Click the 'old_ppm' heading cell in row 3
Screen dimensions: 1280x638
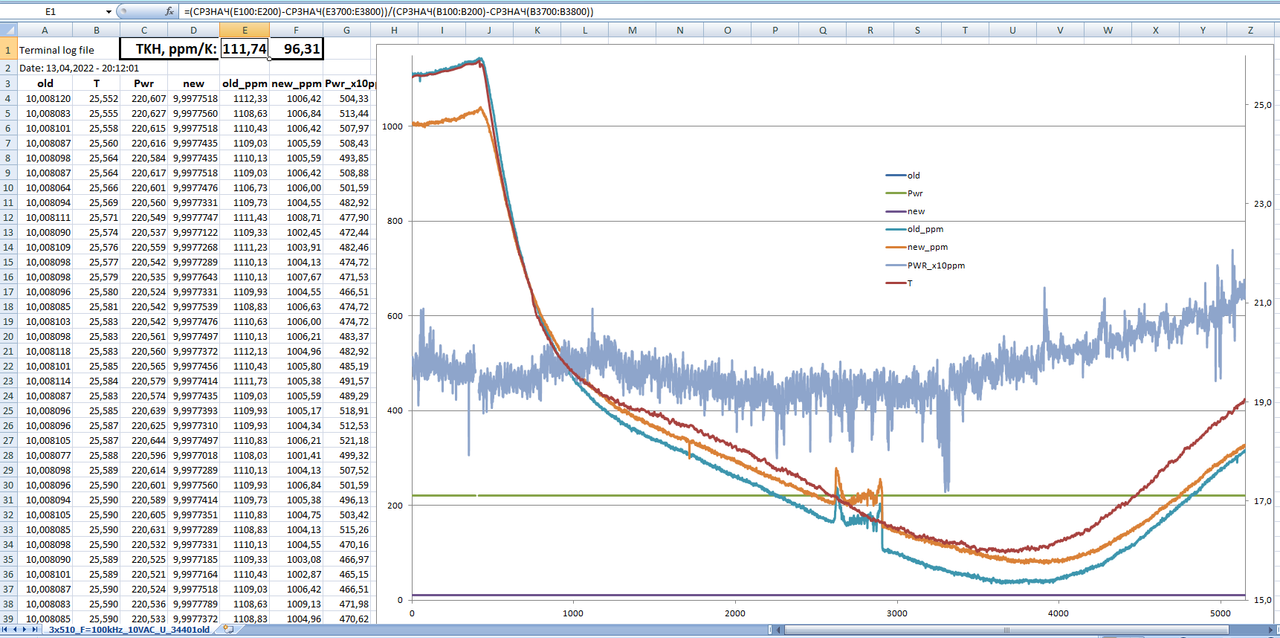245,83
